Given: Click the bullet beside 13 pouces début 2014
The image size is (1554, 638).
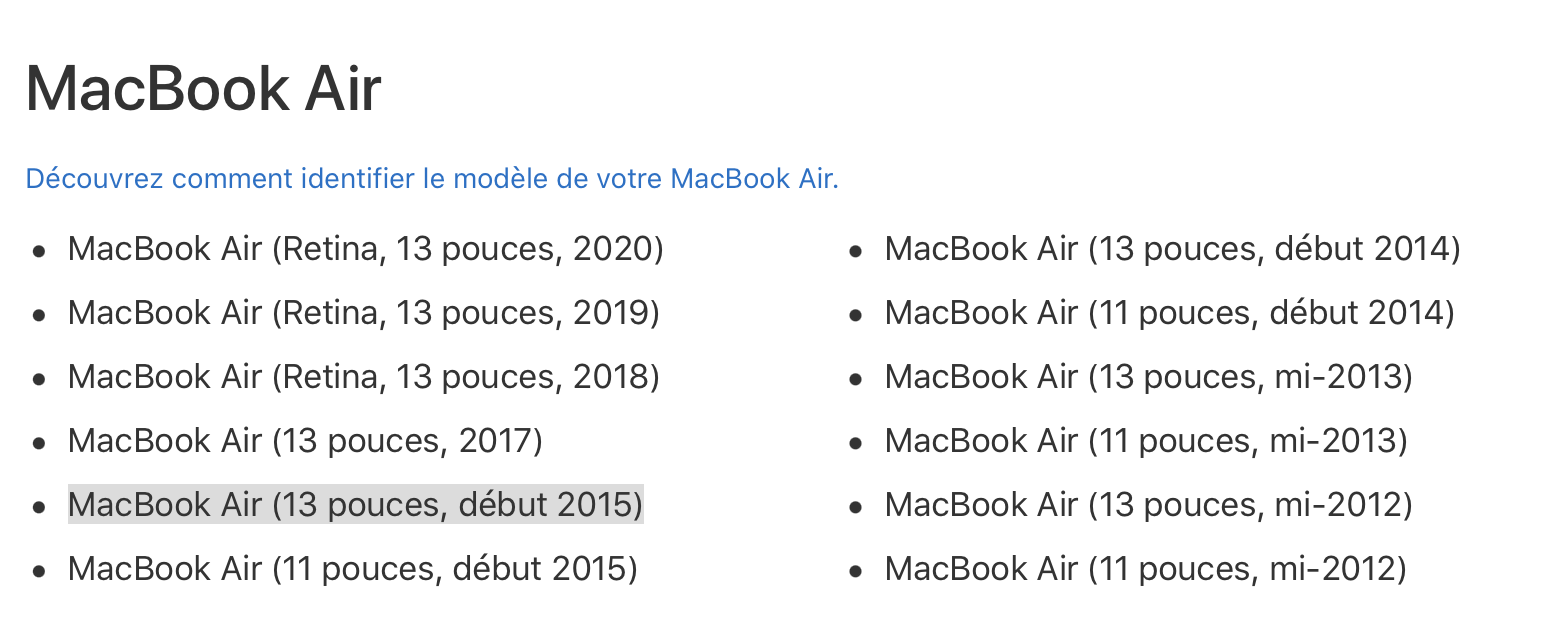Looking at the screenshot, I should click(x=856, y=251).
